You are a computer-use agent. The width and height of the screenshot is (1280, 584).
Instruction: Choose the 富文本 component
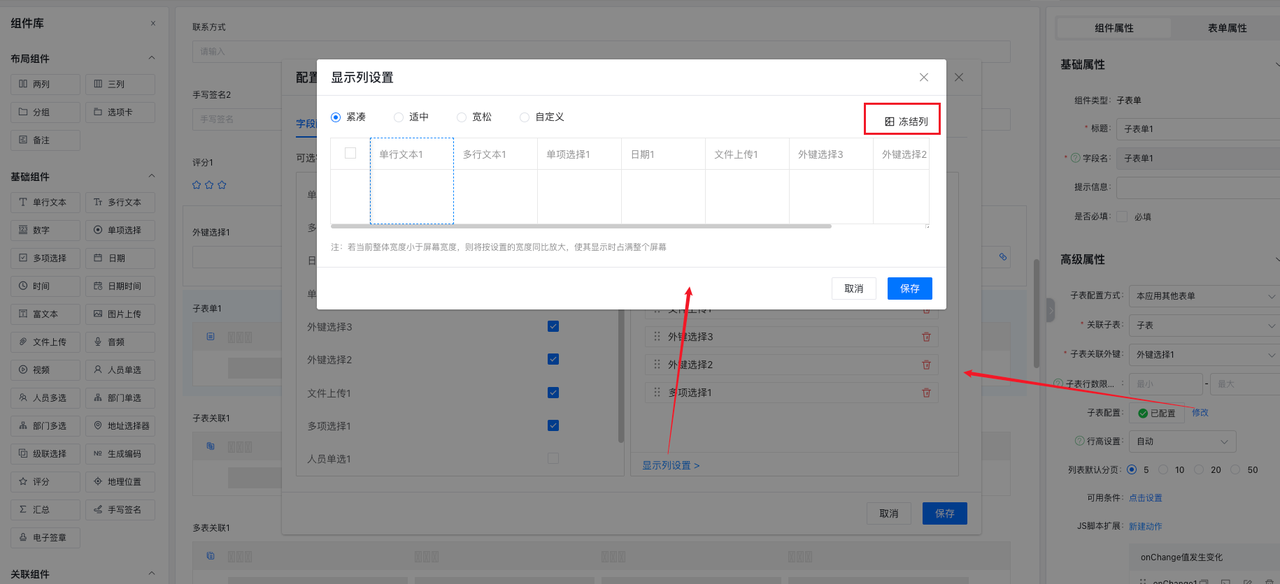click(x=45, y=314)
